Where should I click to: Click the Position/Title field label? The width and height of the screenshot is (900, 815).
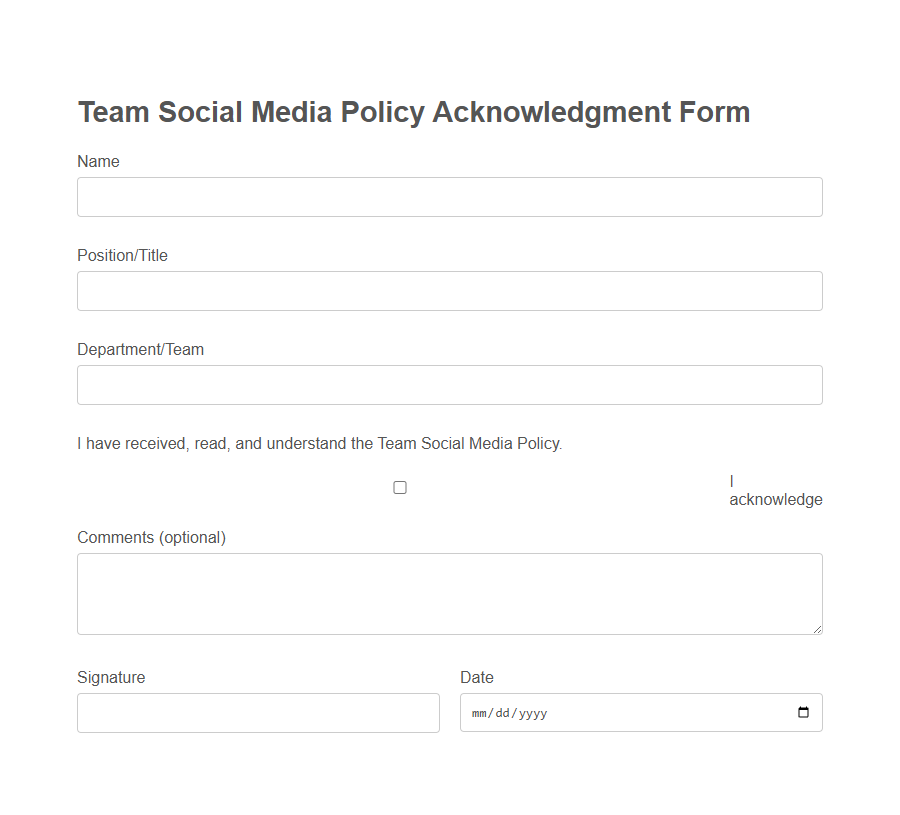click(122, 255)
